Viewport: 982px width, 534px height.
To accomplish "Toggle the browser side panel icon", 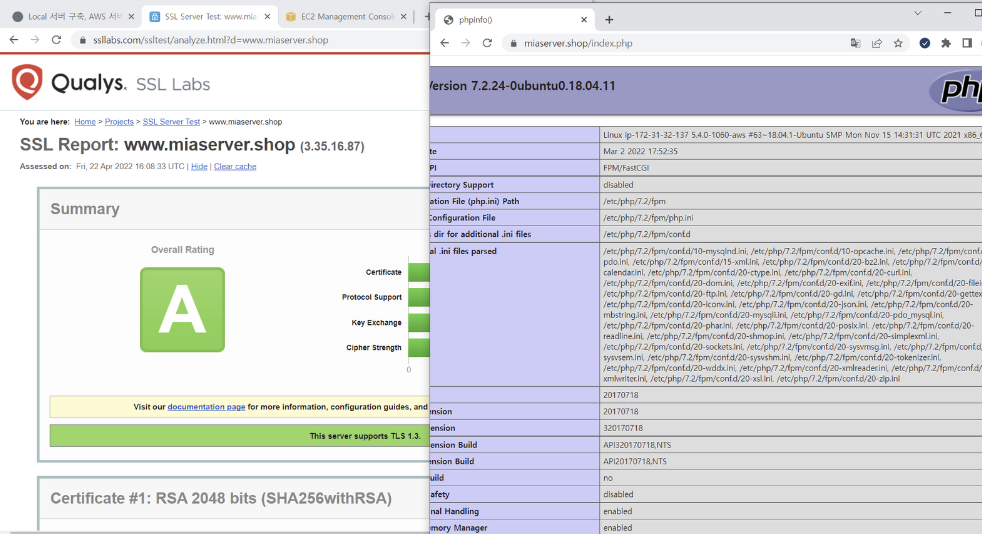I will click(967, 43).
